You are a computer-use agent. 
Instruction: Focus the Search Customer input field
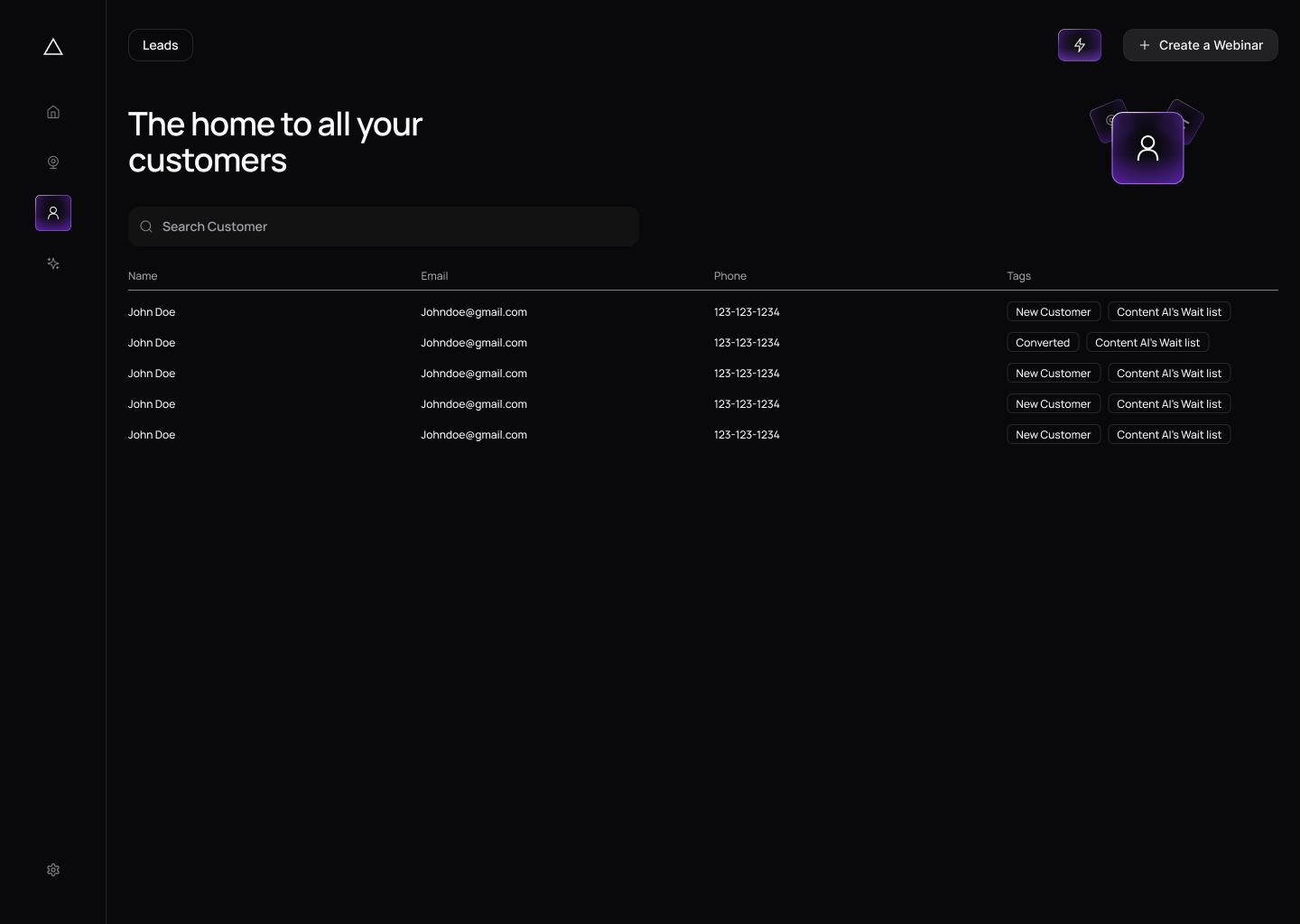397,226
